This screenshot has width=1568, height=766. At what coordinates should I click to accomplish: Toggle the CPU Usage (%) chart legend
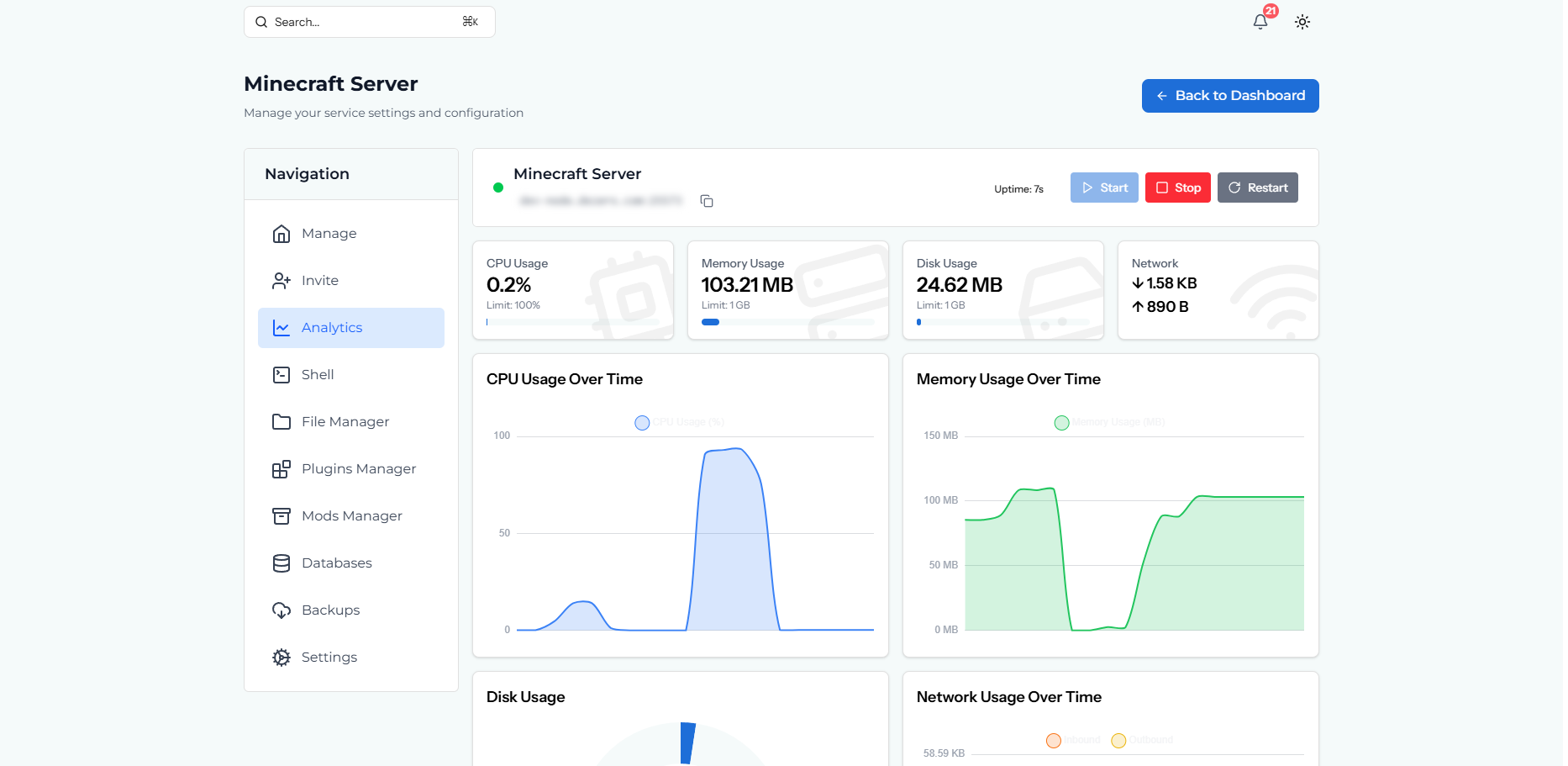click(x=680, y=422)
